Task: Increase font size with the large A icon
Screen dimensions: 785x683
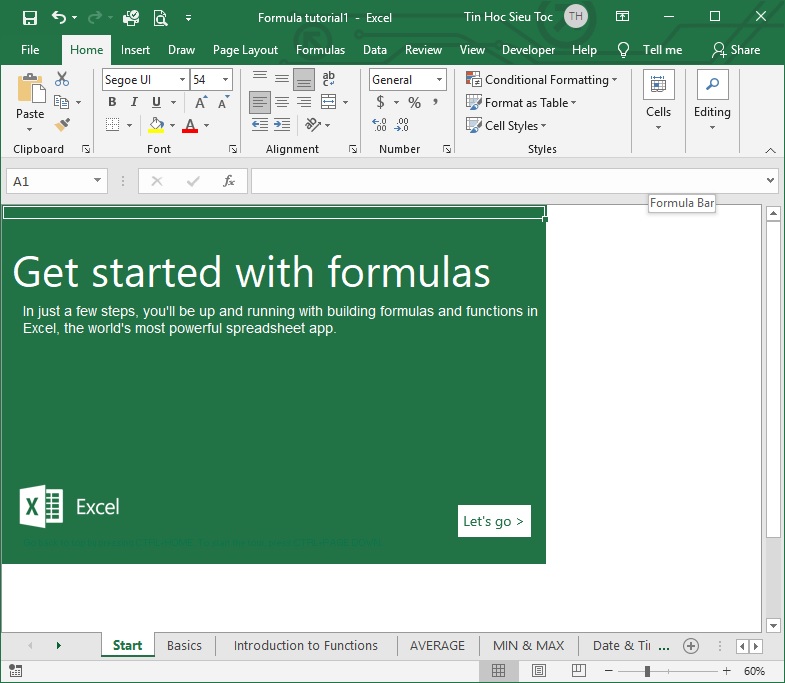Action: click(201, 102)
